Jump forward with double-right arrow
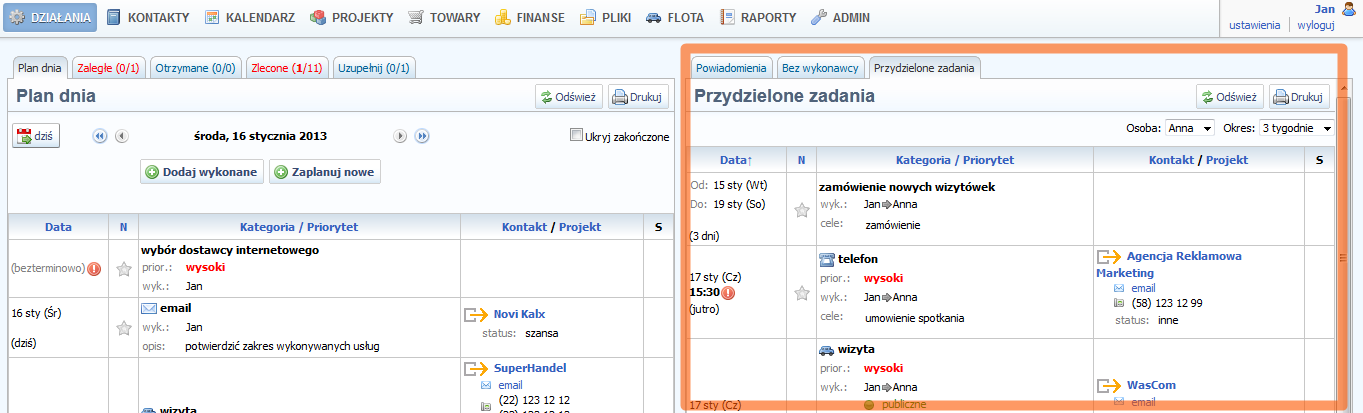Screen dimensions: 1363x413 click(422, 136)
